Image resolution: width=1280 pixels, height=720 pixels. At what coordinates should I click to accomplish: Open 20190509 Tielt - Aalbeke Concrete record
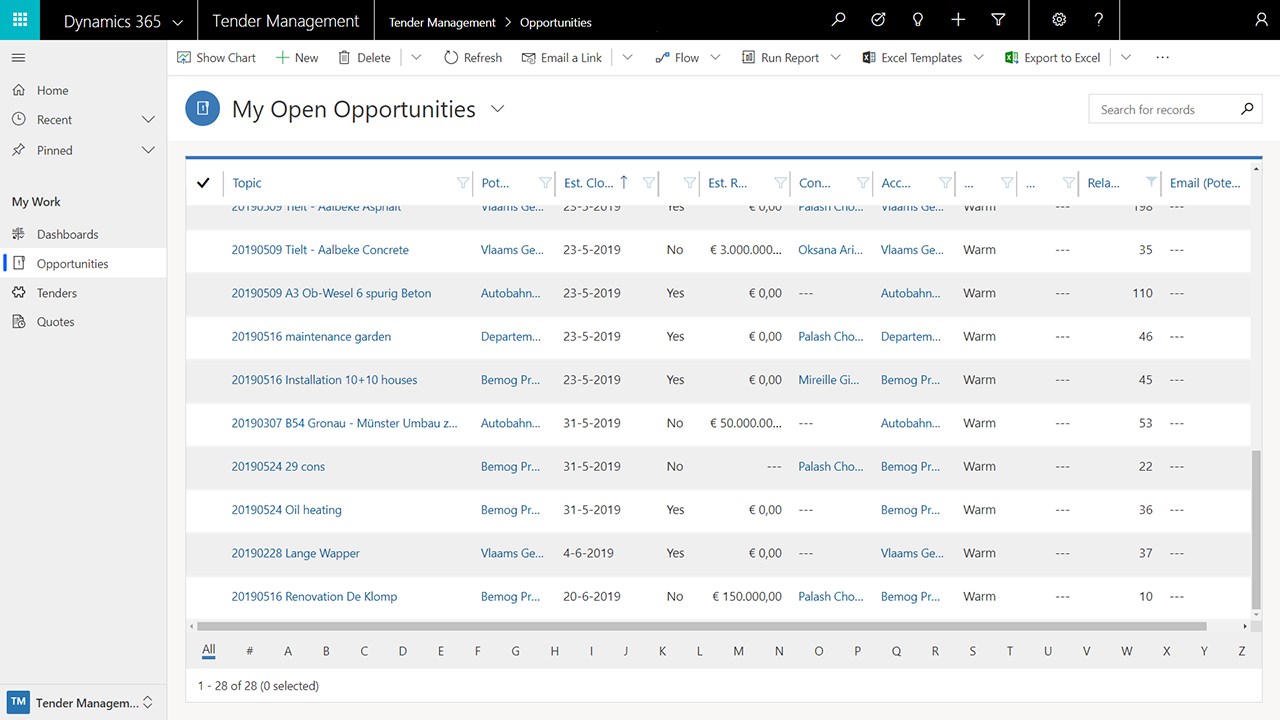[x=320, y=250]
